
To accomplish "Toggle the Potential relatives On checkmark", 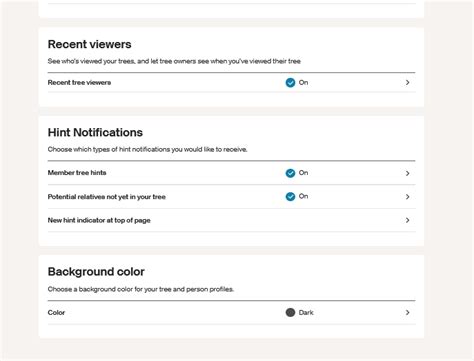I will 290,196.
